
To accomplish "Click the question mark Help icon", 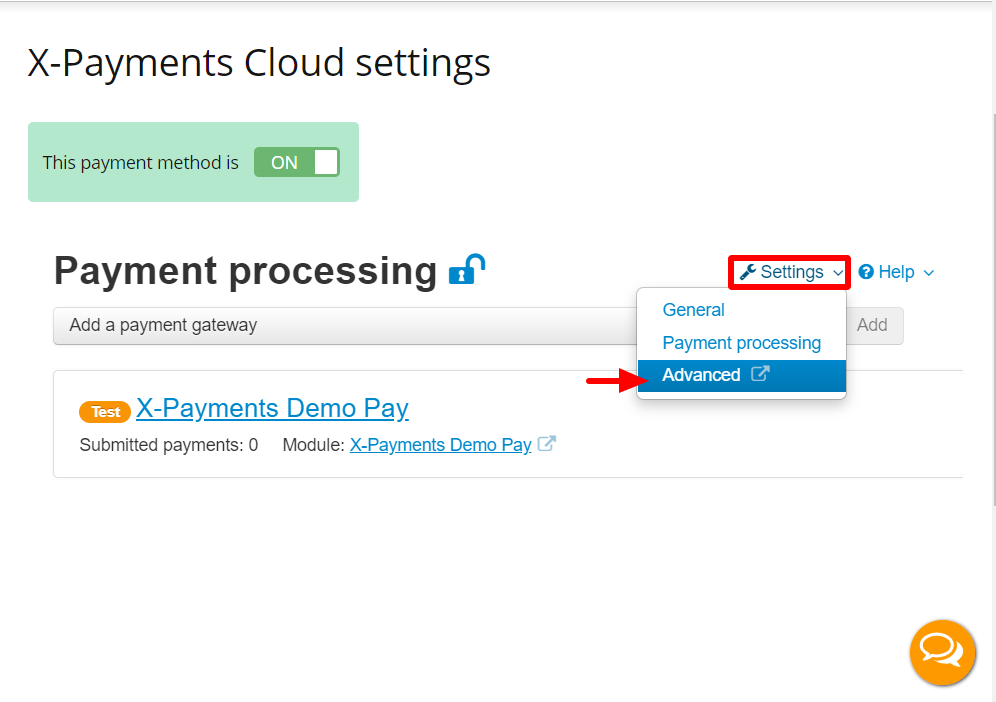I will click(x=866, y=272).
